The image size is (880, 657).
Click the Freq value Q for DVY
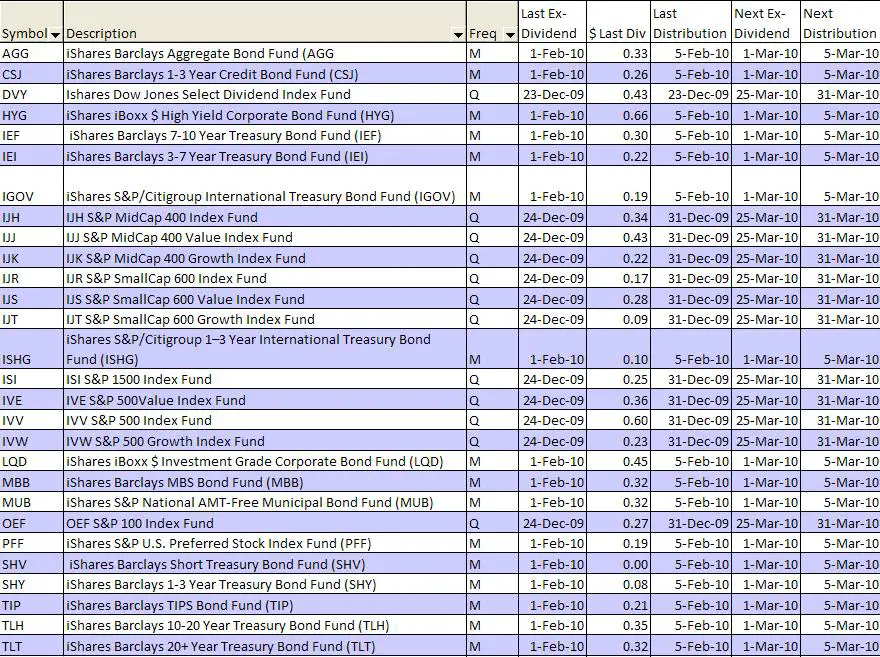click(492, 94)
